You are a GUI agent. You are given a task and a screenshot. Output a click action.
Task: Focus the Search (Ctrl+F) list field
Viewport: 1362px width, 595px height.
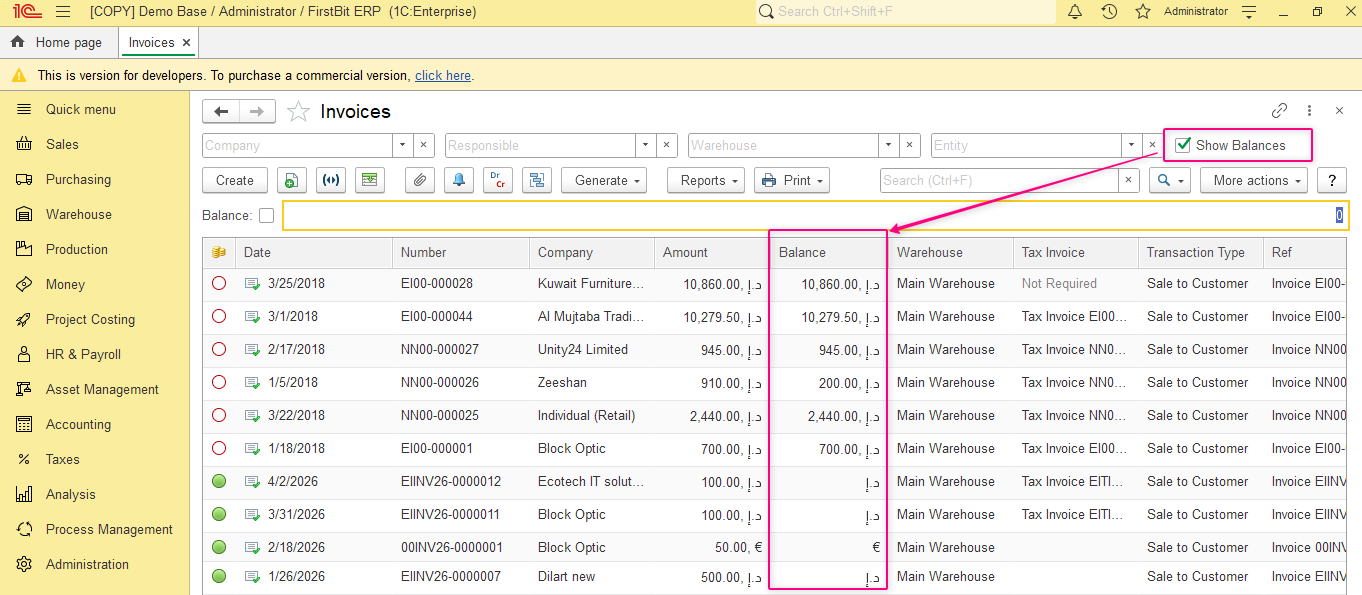pos(999,180)
